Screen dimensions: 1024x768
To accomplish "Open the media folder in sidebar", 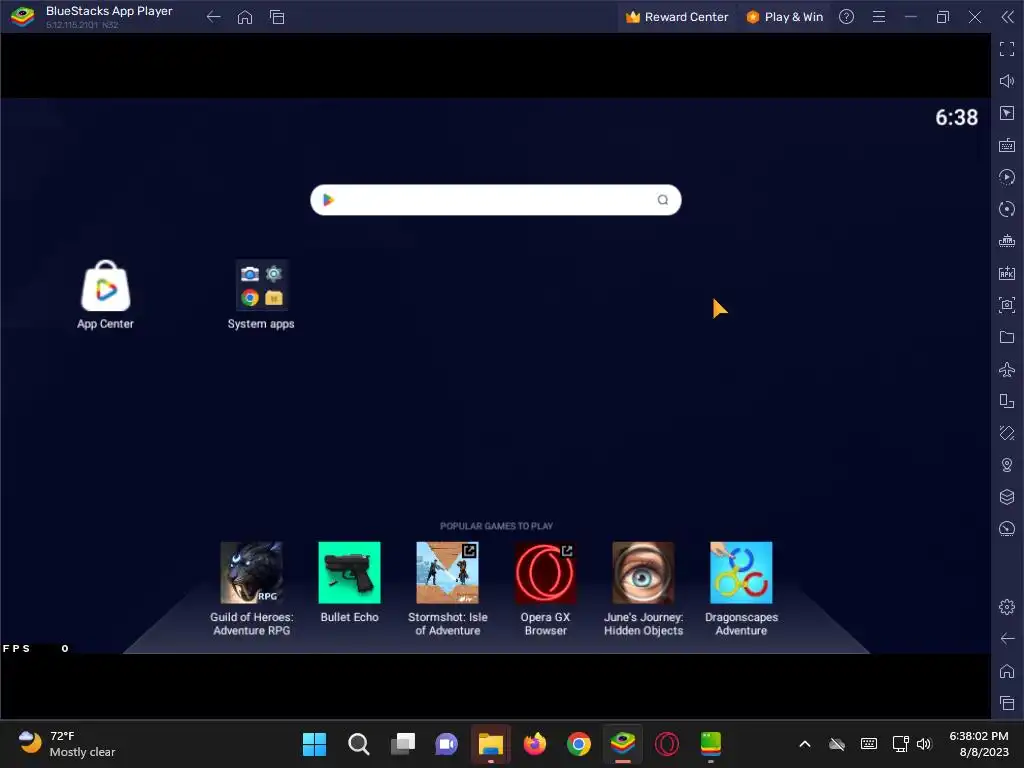I will pyautogui.click(x=1007, y=337).
